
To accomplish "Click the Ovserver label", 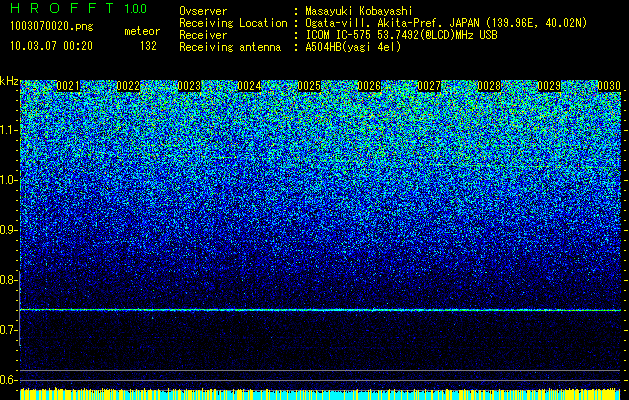I will click(x=203, y=11).
